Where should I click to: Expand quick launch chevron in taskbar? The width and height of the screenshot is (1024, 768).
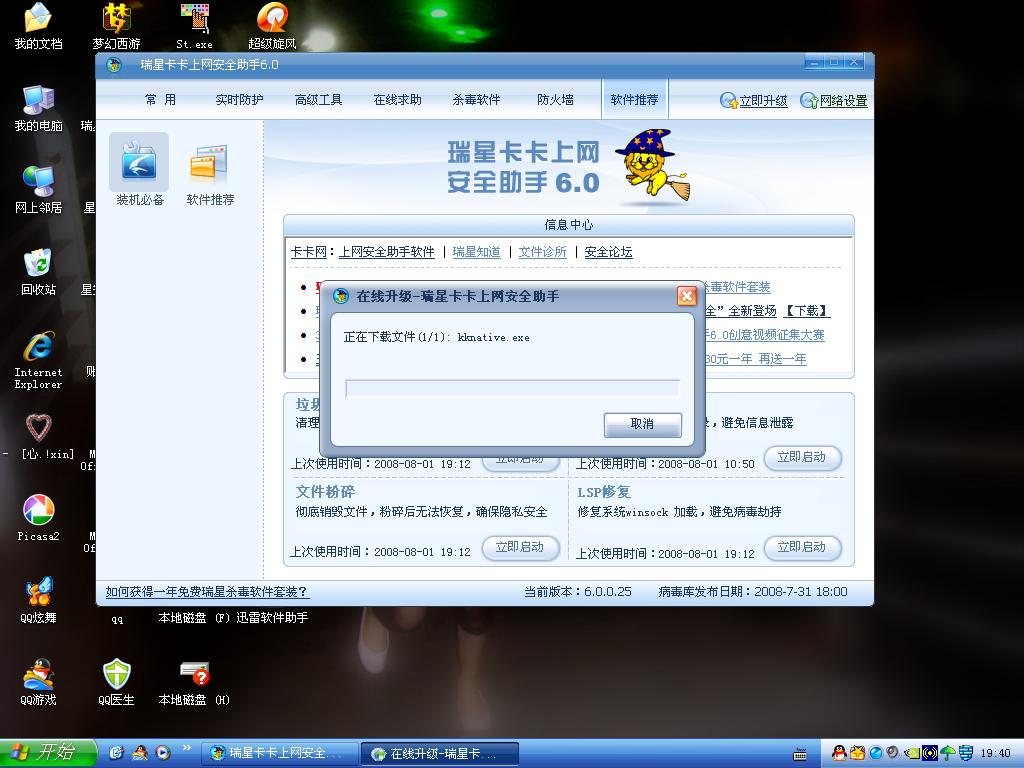186,748
